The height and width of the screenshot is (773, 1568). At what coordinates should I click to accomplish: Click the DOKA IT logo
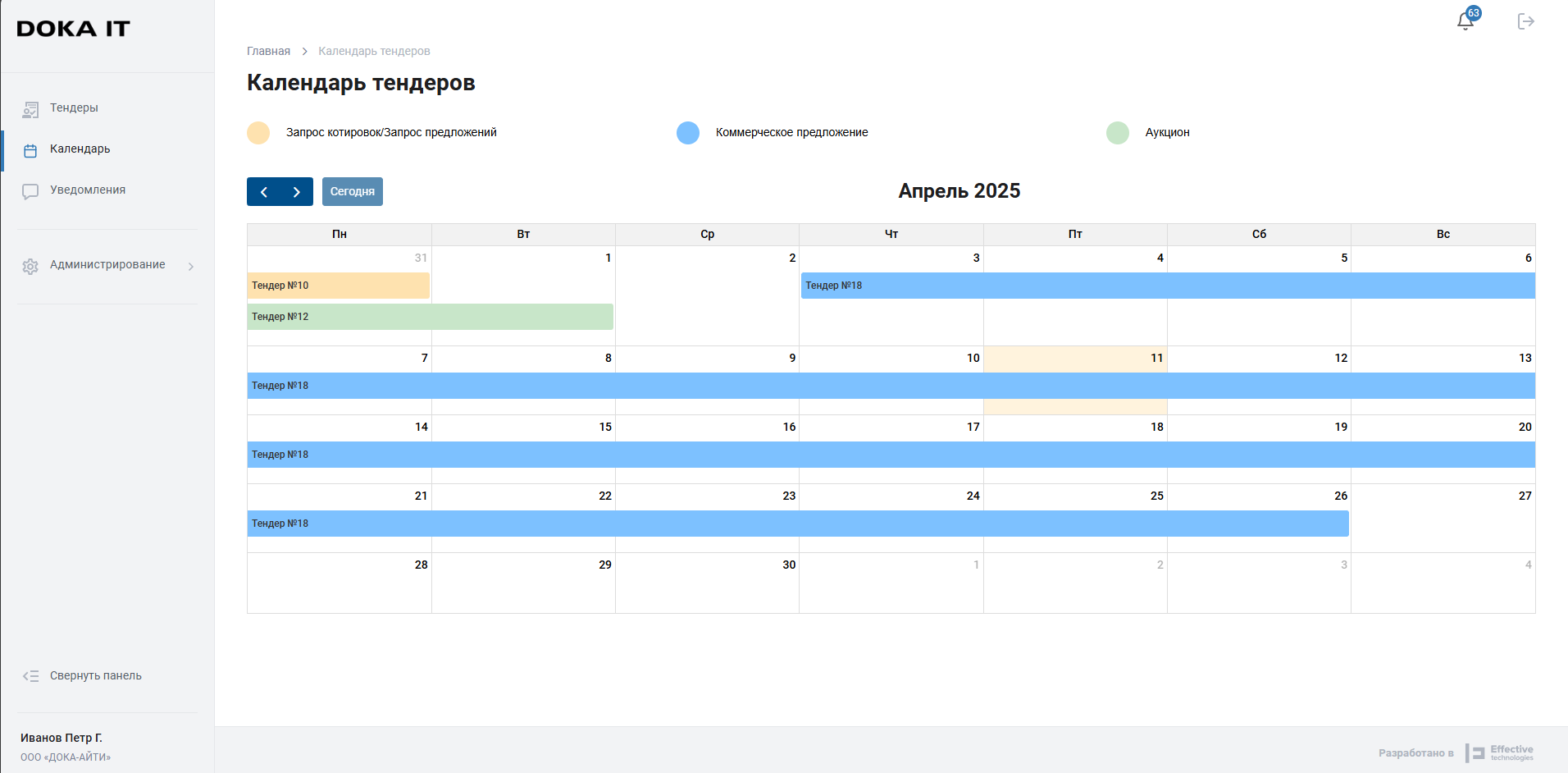(73, 29)
